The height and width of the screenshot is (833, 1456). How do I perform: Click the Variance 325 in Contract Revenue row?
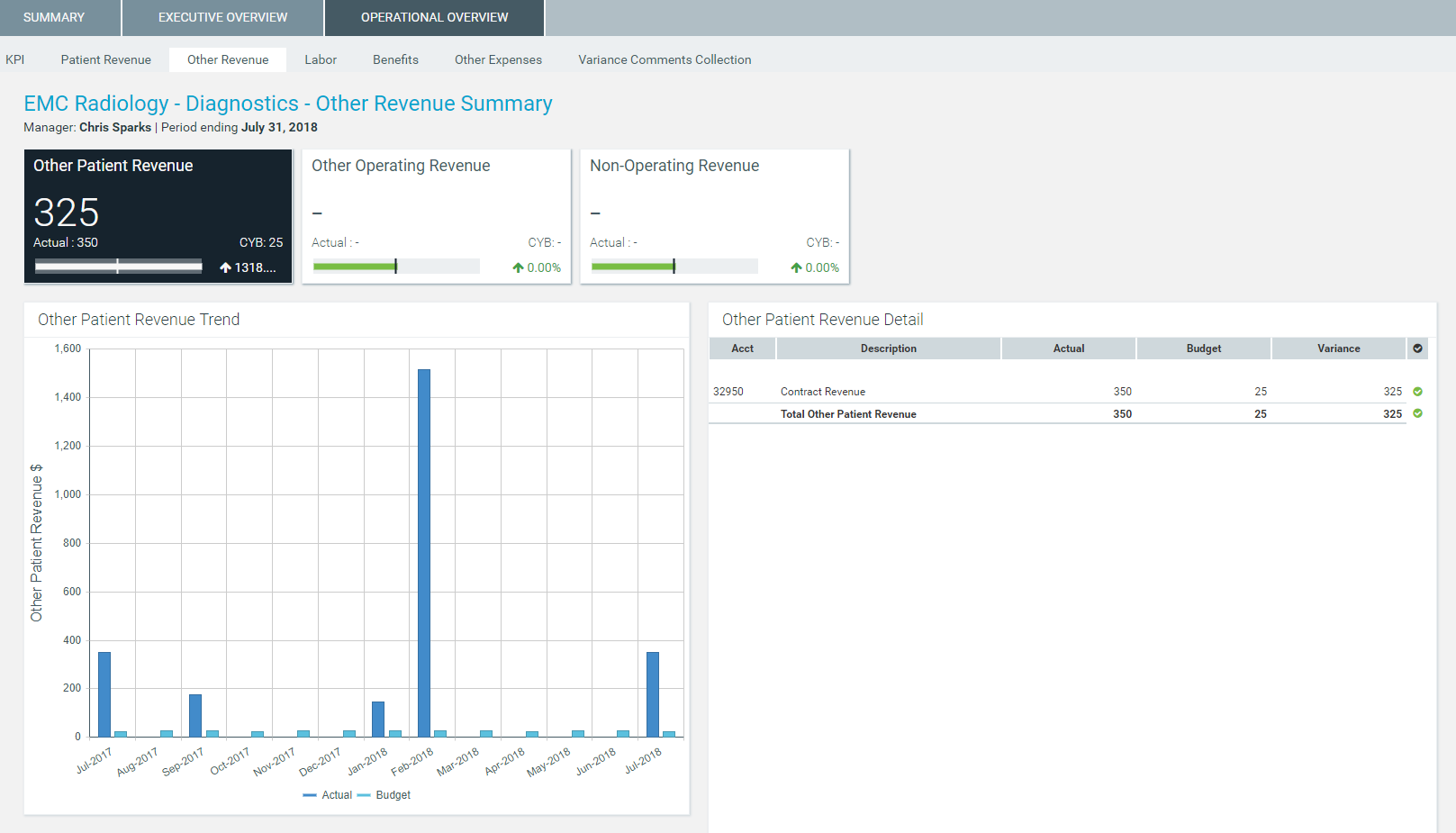(x=1393, y=392)
